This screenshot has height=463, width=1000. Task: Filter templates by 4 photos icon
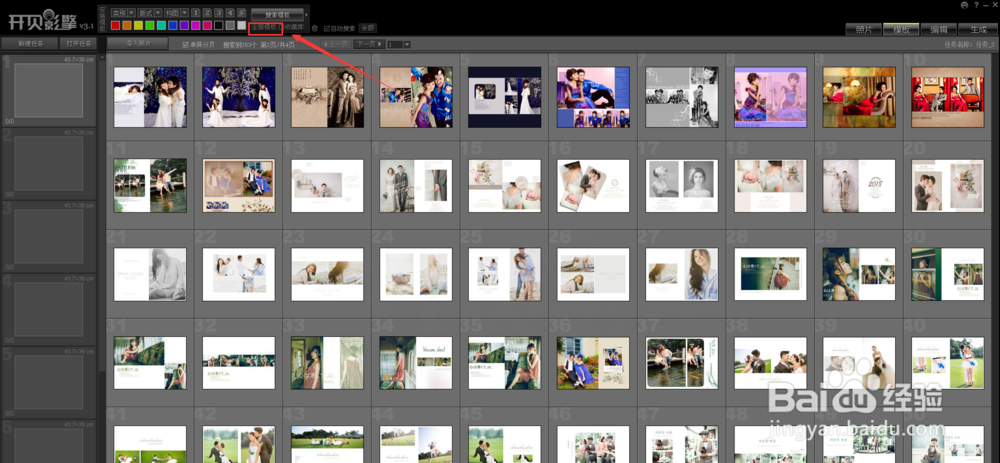click(x=230, y=13)
